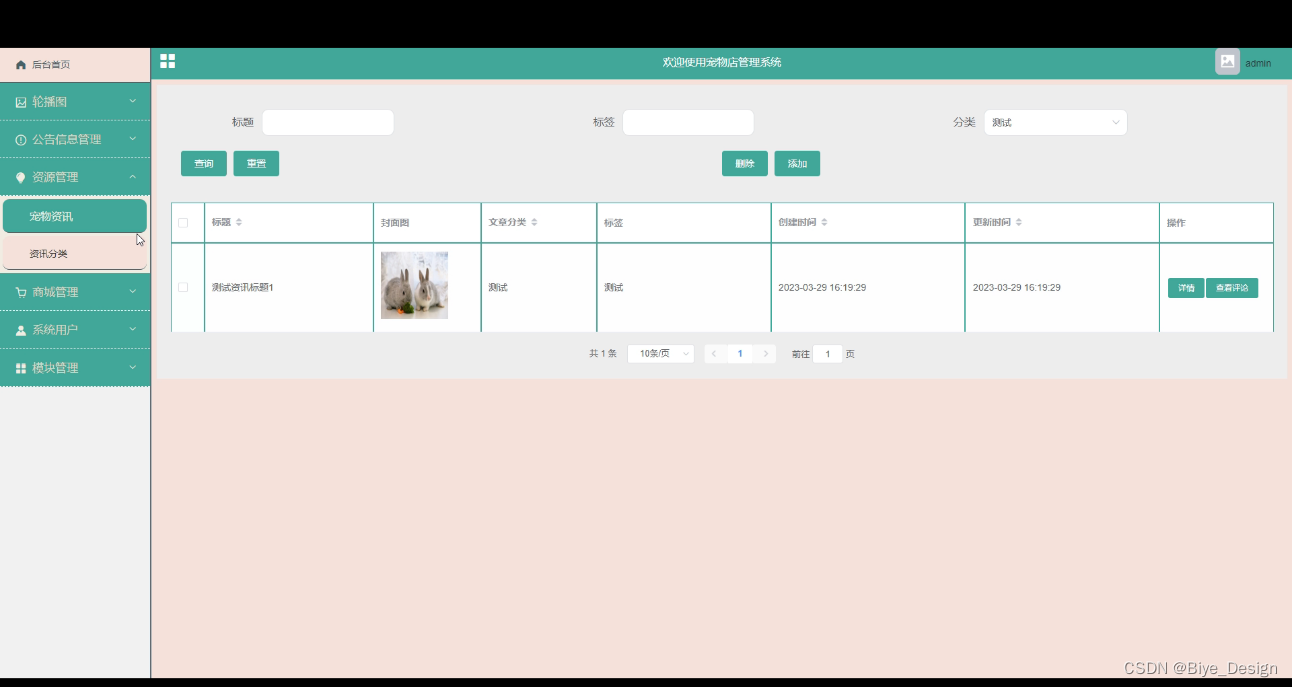The width and height of the screenshot is (1292, 687).
Task: Click the grid menu icon in header
Action: tap(168, 61)
